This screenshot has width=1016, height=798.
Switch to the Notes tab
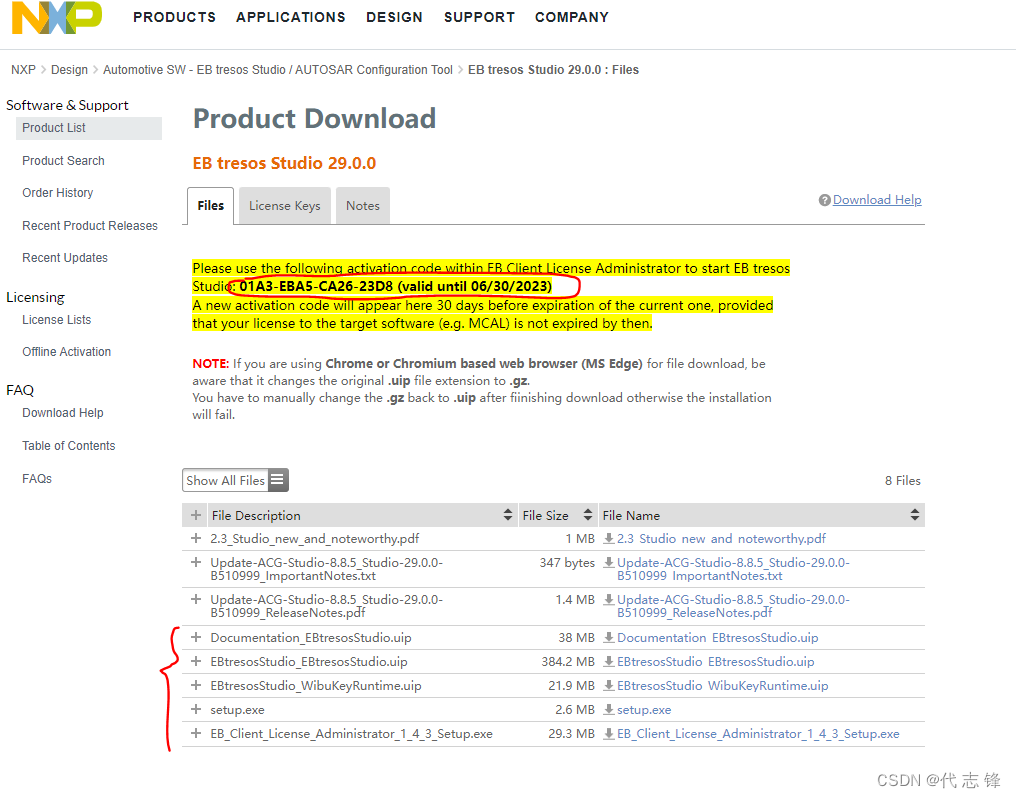tap(363, 205)
